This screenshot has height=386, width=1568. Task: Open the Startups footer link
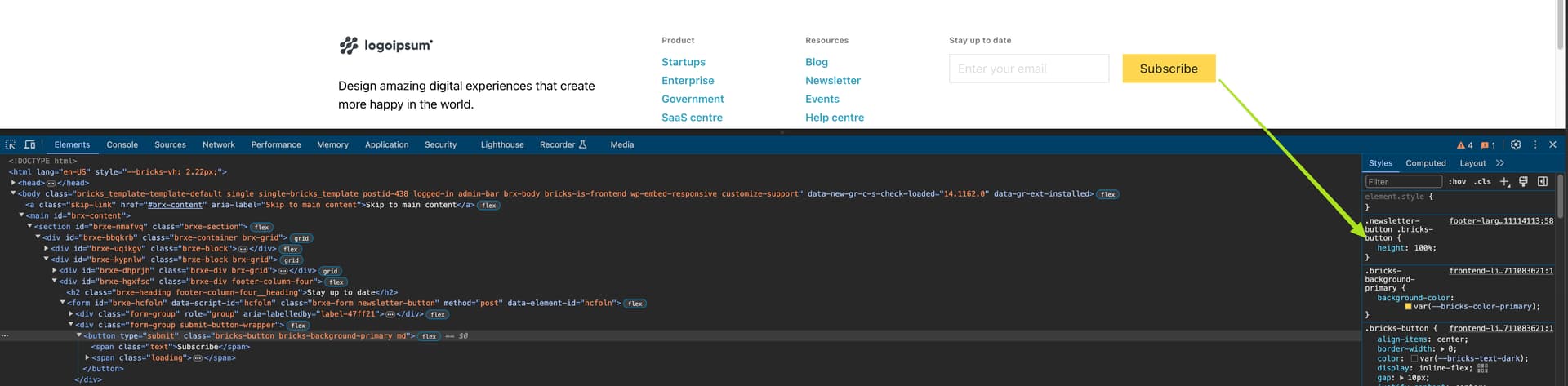click(x=684, y=62)
